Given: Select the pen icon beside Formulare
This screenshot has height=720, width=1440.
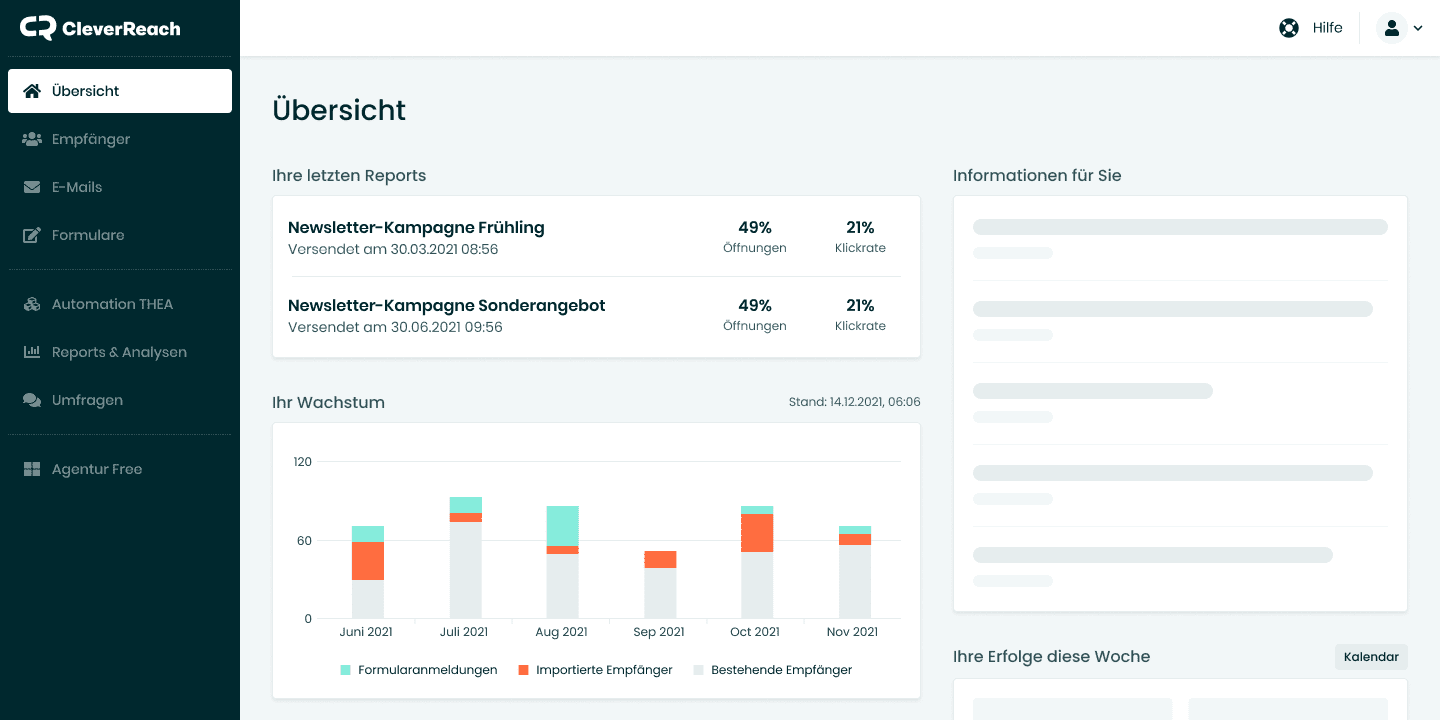Looking at the screenshot, I should [31, 234].
